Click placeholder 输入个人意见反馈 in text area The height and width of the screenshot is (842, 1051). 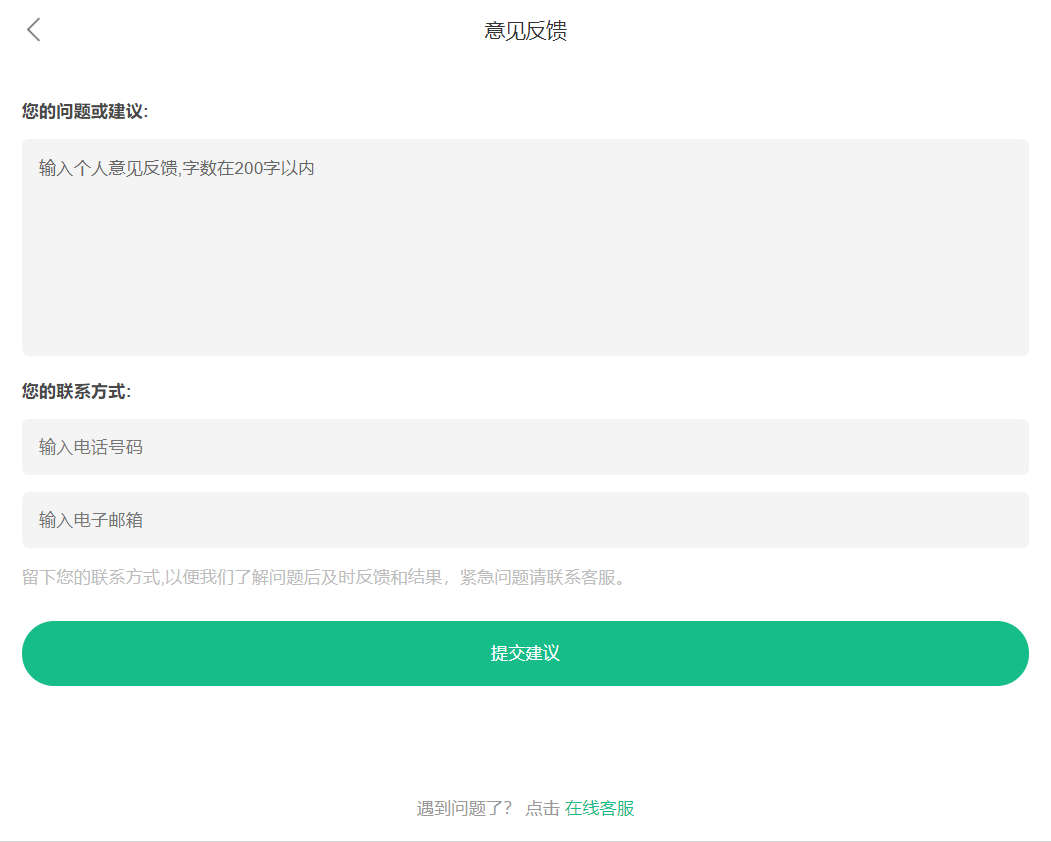pos(176,168)
